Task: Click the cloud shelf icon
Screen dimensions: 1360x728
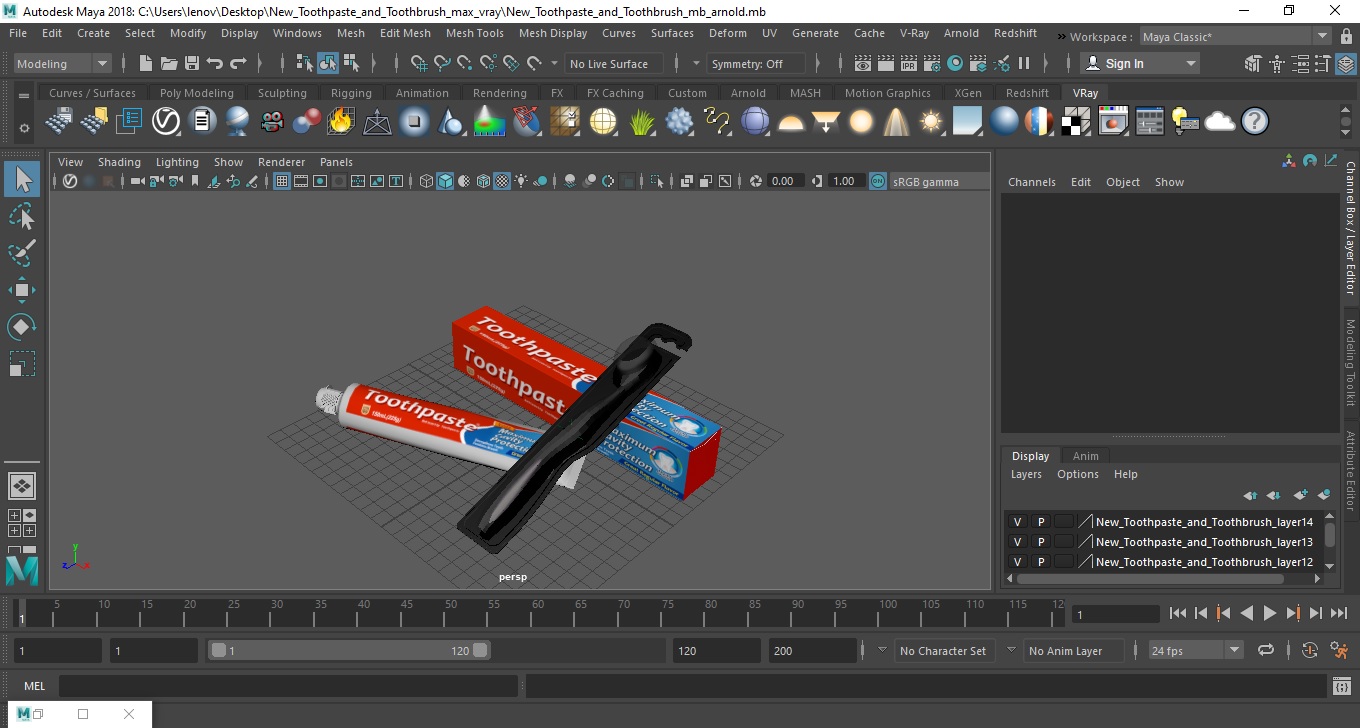Action: 1220,122
